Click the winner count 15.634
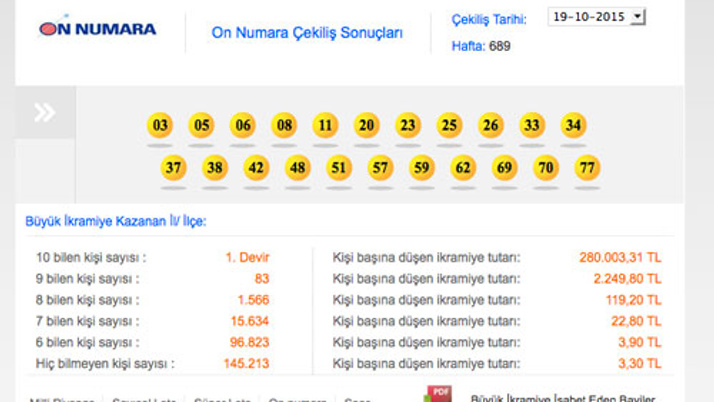This screenshot has width=714, height=402. (250, 321)
